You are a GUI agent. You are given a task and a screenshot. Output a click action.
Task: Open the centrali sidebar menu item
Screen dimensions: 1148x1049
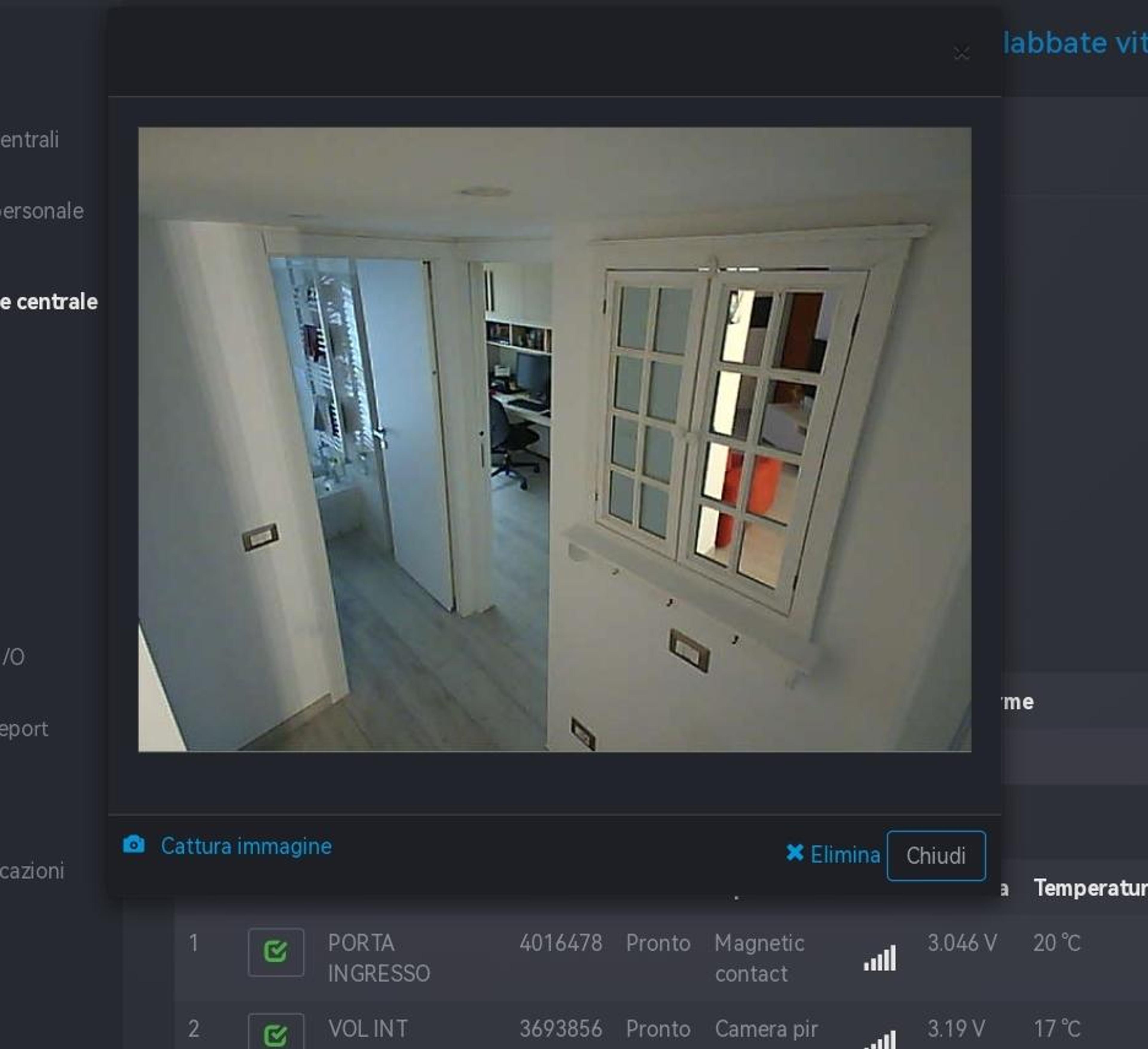tap(30, 140)
